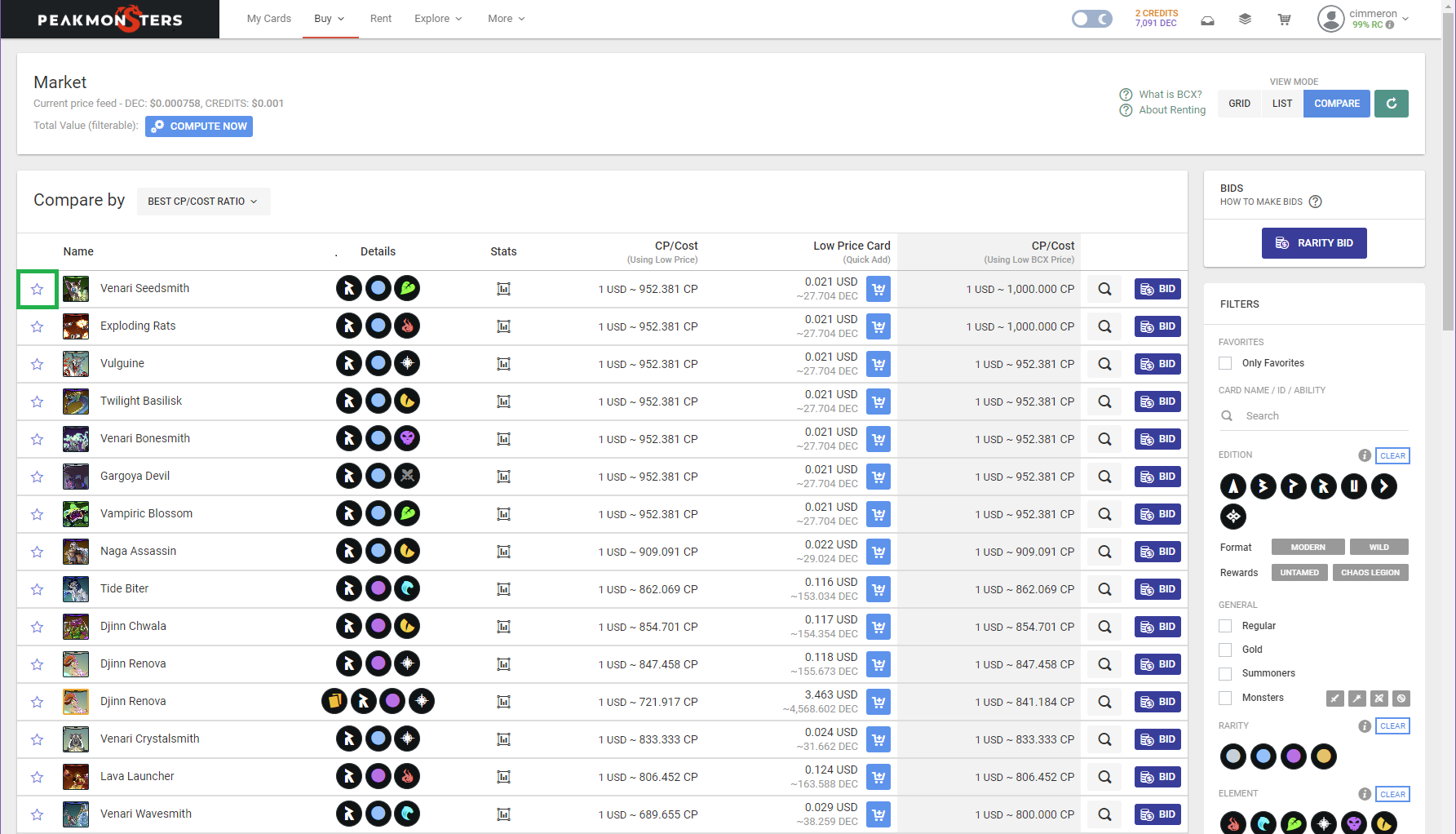This screenshot has height=834, width=1456.
Task: Open the About Renting link
Action: (1172, 110)
